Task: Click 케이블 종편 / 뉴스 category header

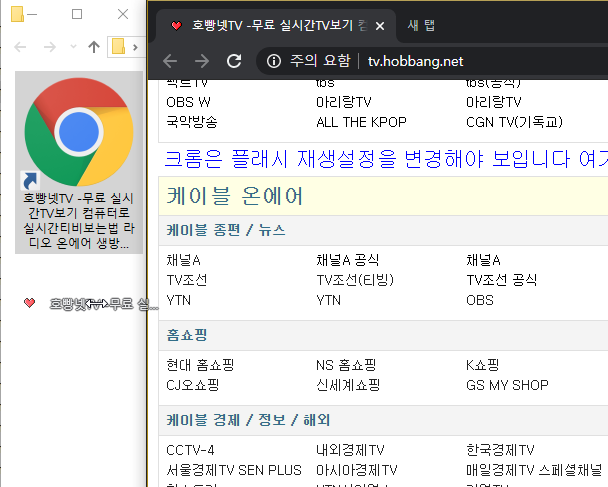Action: 226,230
